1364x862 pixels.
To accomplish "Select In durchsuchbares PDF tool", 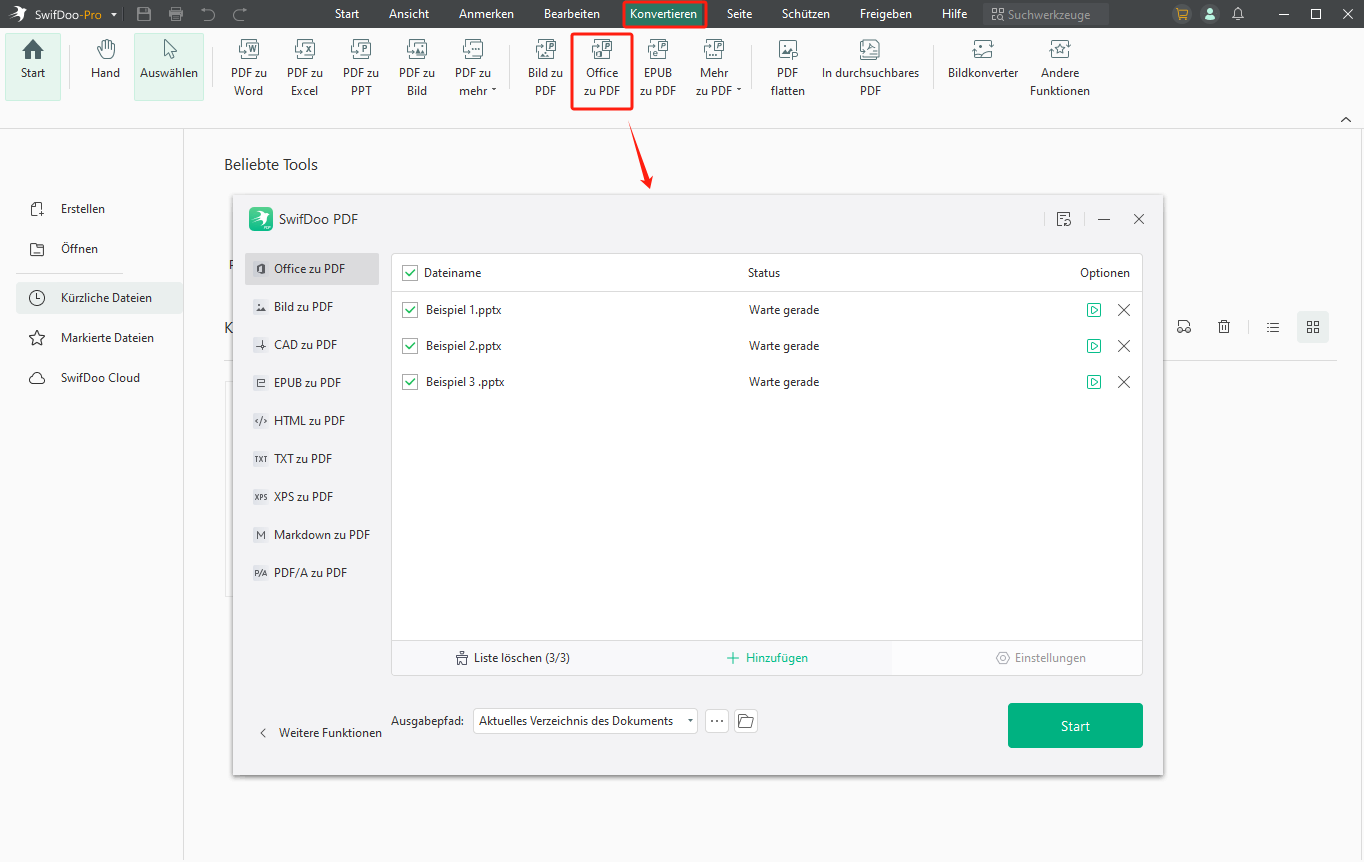I will pos(870,68).
